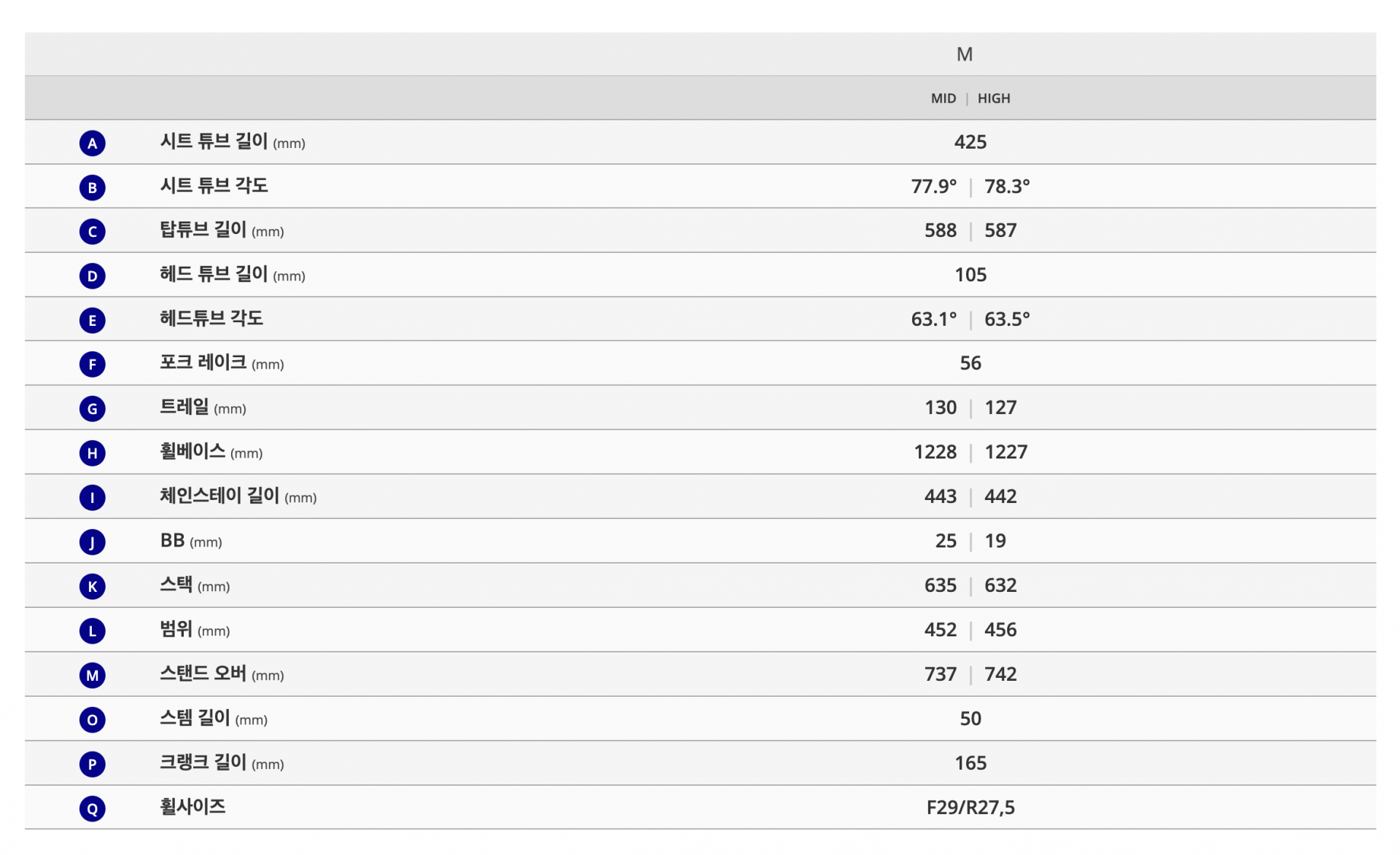Click the MID geometry setting label

pos(943,98)
